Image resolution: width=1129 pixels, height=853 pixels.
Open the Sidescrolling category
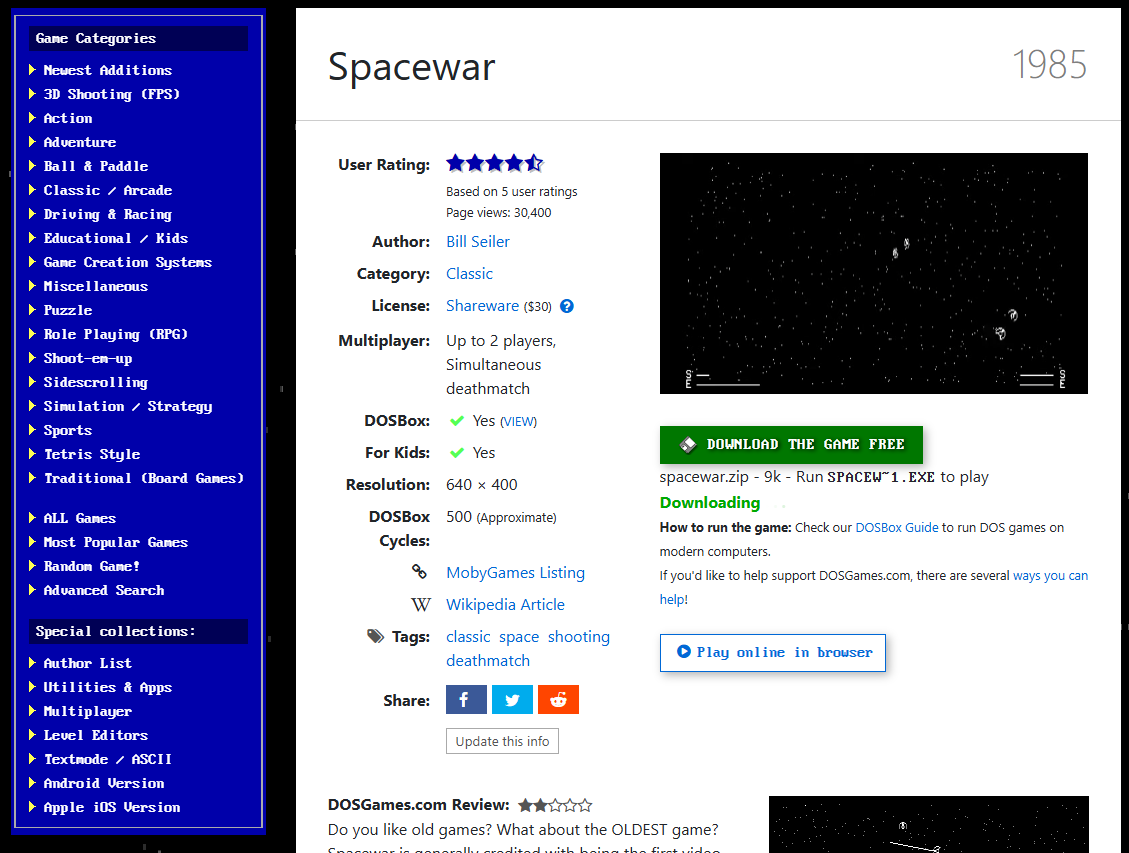click(x=96, y=382)
